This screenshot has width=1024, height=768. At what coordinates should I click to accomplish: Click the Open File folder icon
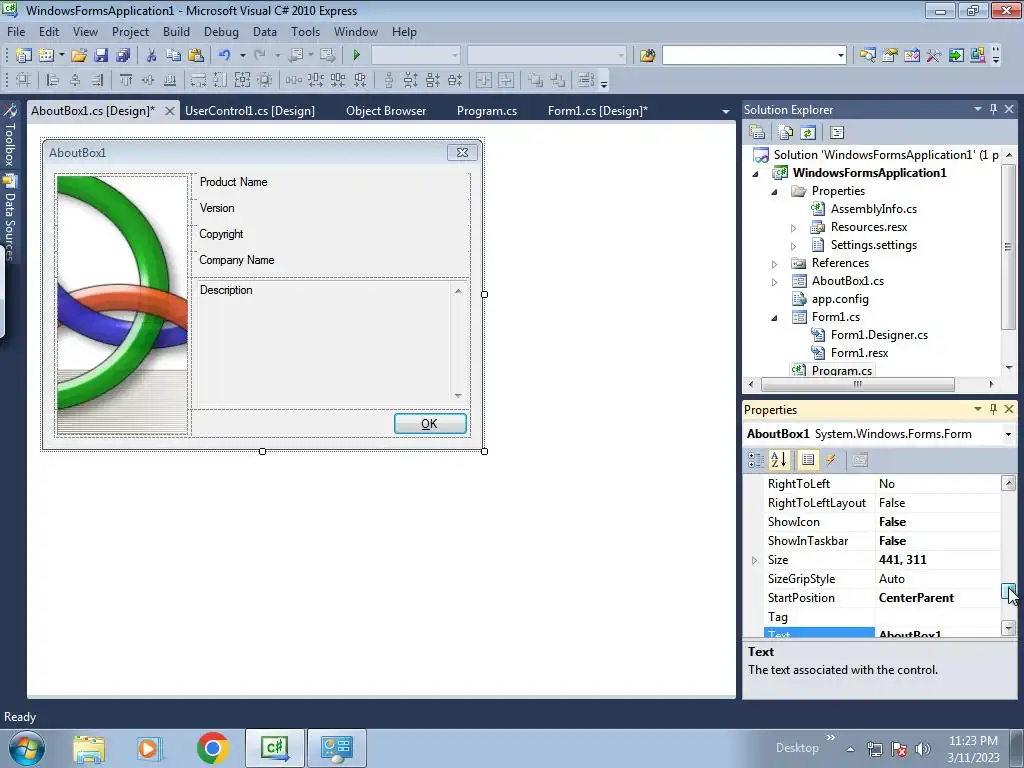point(79,56)
